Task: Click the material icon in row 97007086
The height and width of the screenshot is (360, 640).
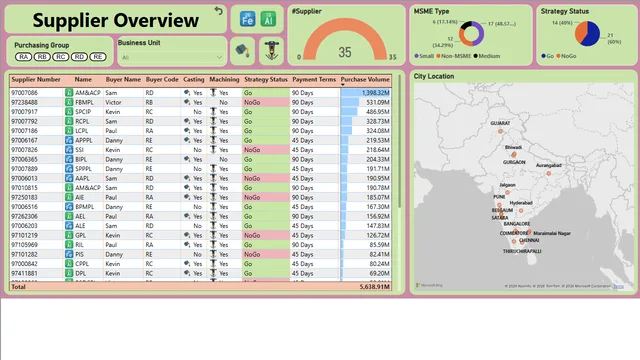Action: coord(69,93)
